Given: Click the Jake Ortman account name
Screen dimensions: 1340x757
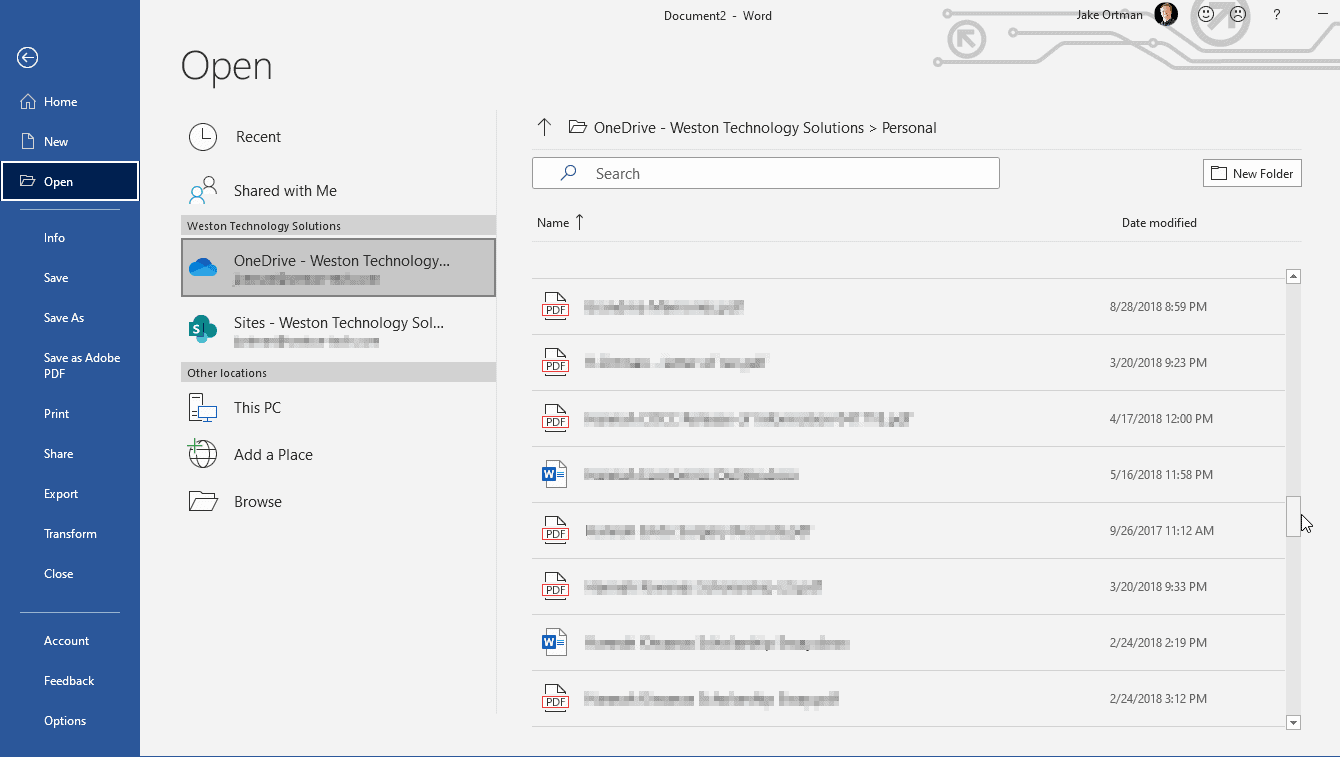Looking at the screenshot, I should click(x=1109, y=15).
